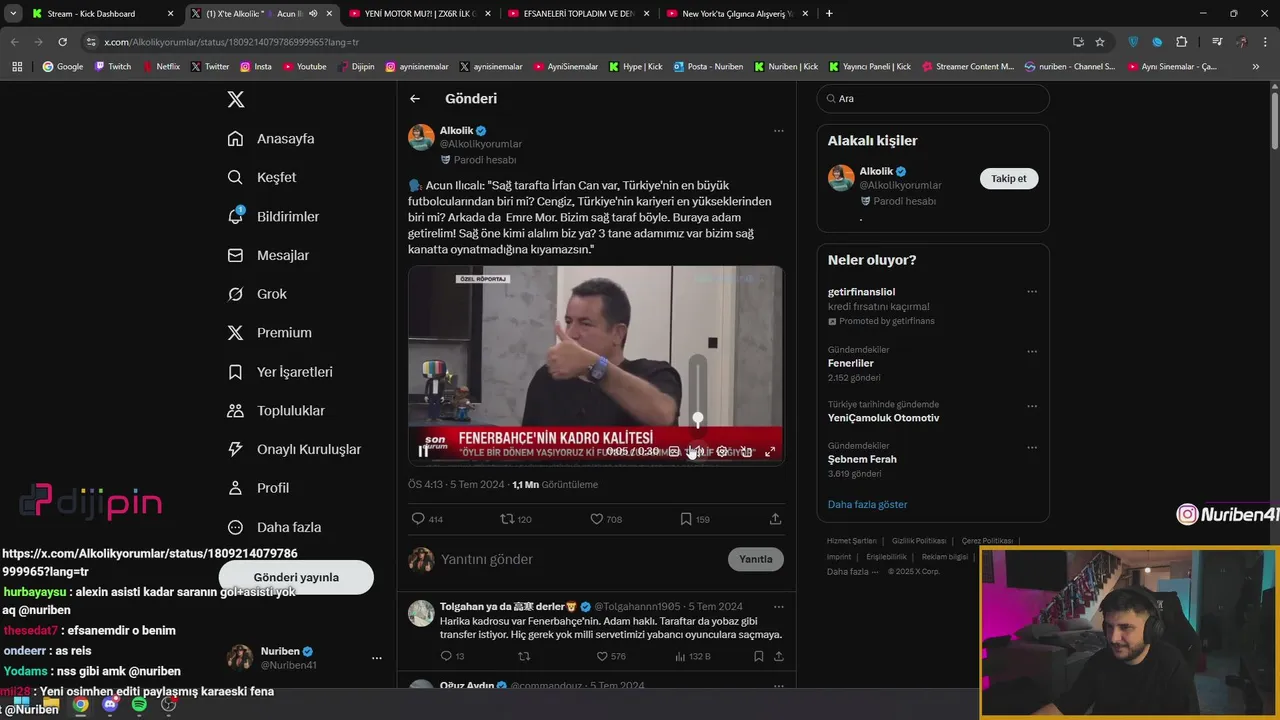Open more options on Alkolik's post
This screenshot has width=1280, height=720.
click(778, 131)
